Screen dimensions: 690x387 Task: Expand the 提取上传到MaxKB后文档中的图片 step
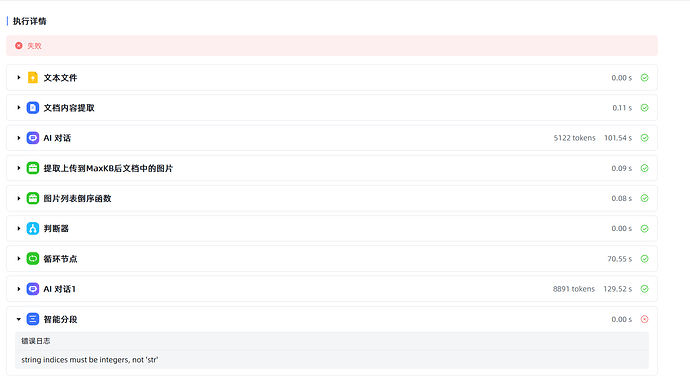18,168
